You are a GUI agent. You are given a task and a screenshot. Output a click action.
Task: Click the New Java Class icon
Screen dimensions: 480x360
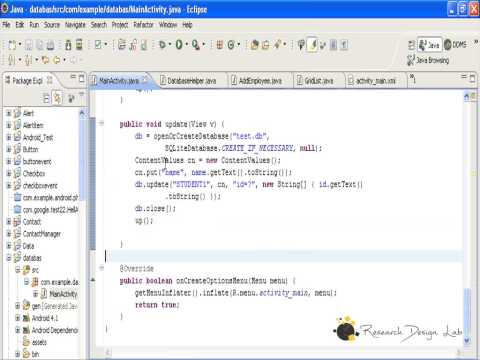pyautogui.click(x=231, y=45)
